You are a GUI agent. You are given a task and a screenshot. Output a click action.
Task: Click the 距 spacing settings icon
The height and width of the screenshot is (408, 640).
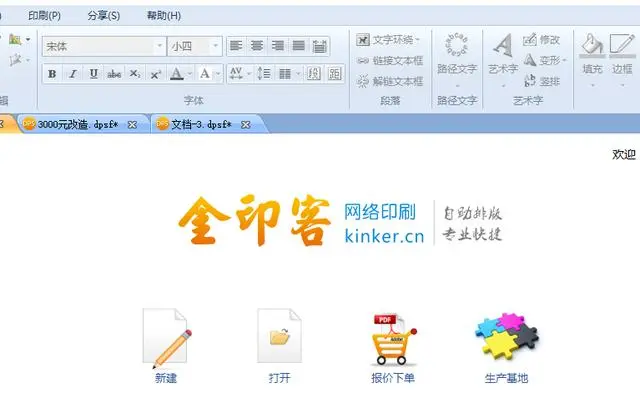tap(334, 74)
